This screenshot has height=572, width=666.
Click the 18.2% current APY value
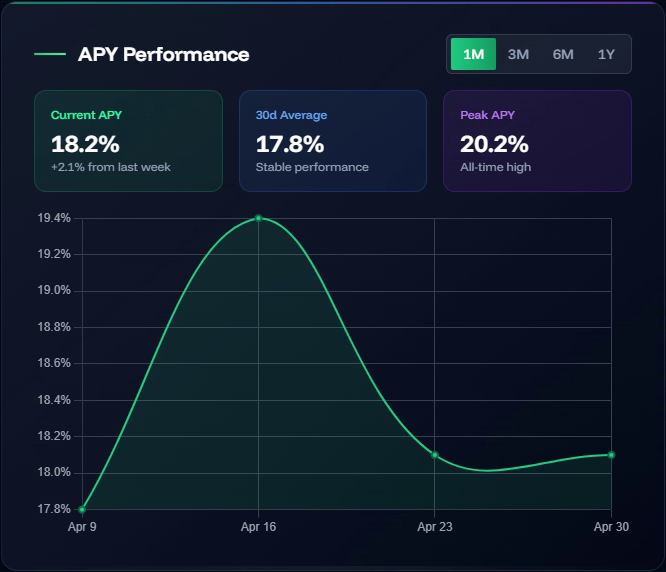tap(85, 144)
